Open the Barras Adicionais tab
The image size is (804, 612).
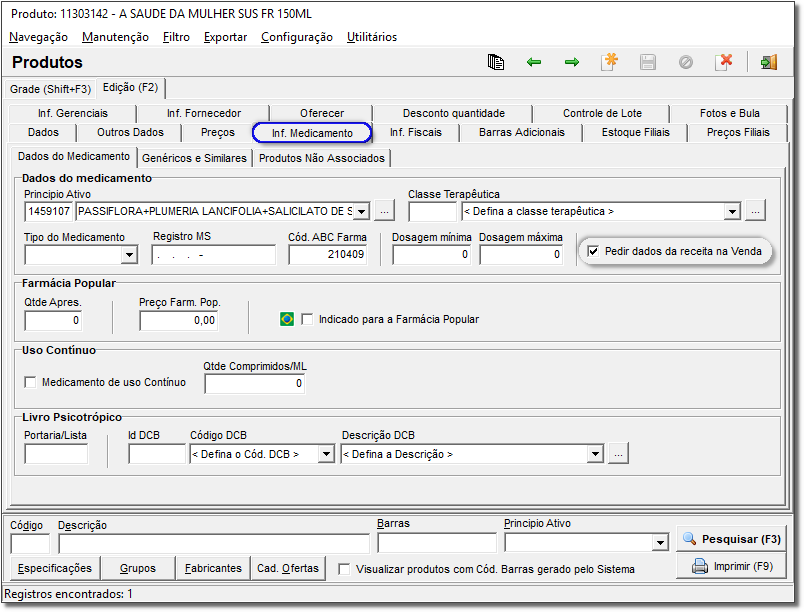(x=521, y=132)
